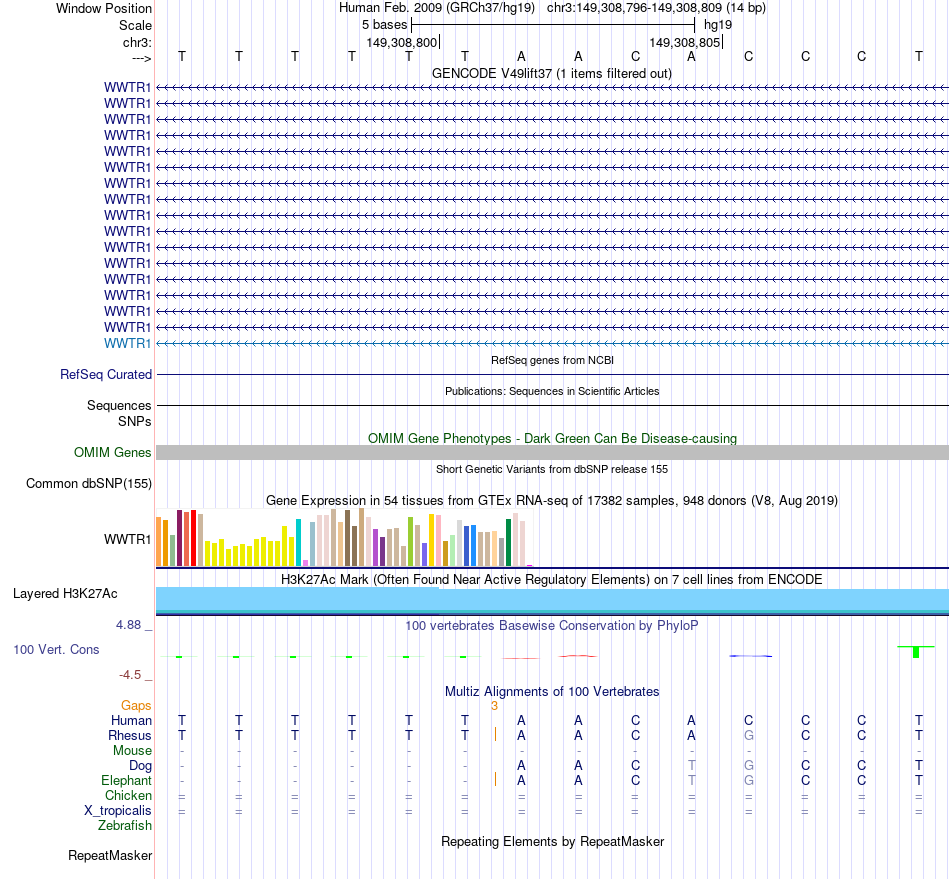Click the RepeatMasker track label
Screen dimensions: 950x879
coord(110,855)
